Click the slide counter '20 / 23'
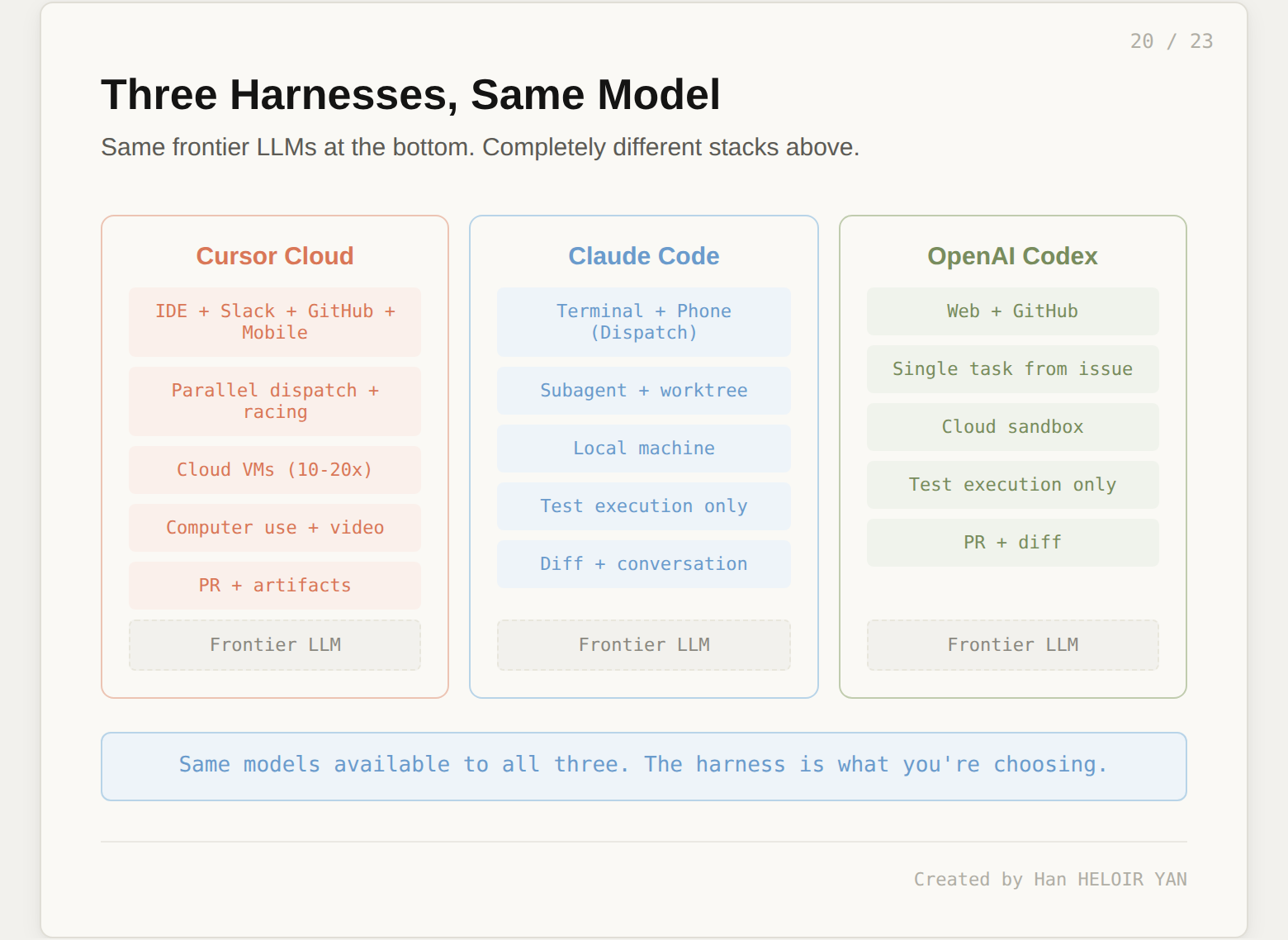The image size is (1288, 940). [1171, 41]
